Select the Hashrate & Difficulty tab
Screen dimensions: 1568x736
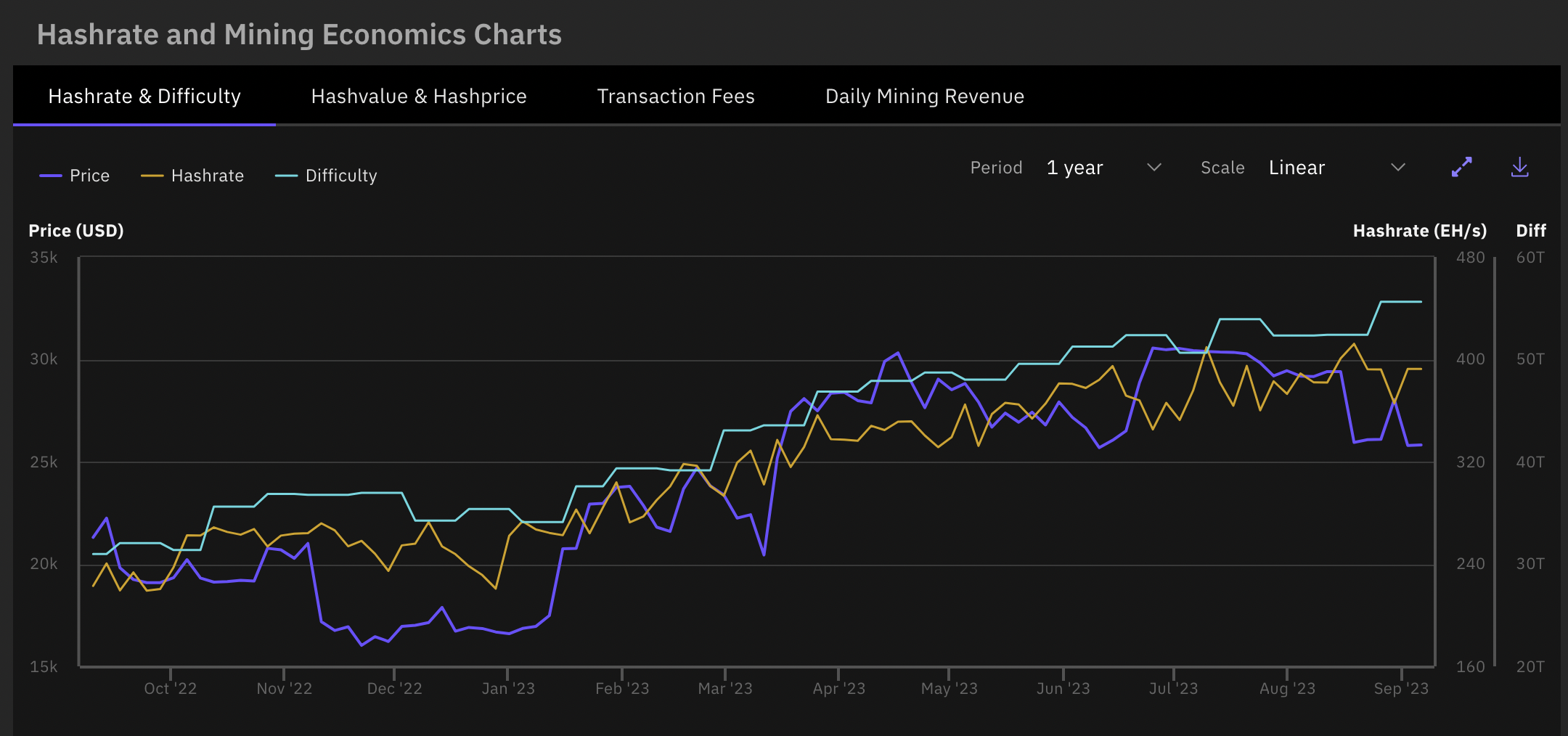click(x=144, y=96)
